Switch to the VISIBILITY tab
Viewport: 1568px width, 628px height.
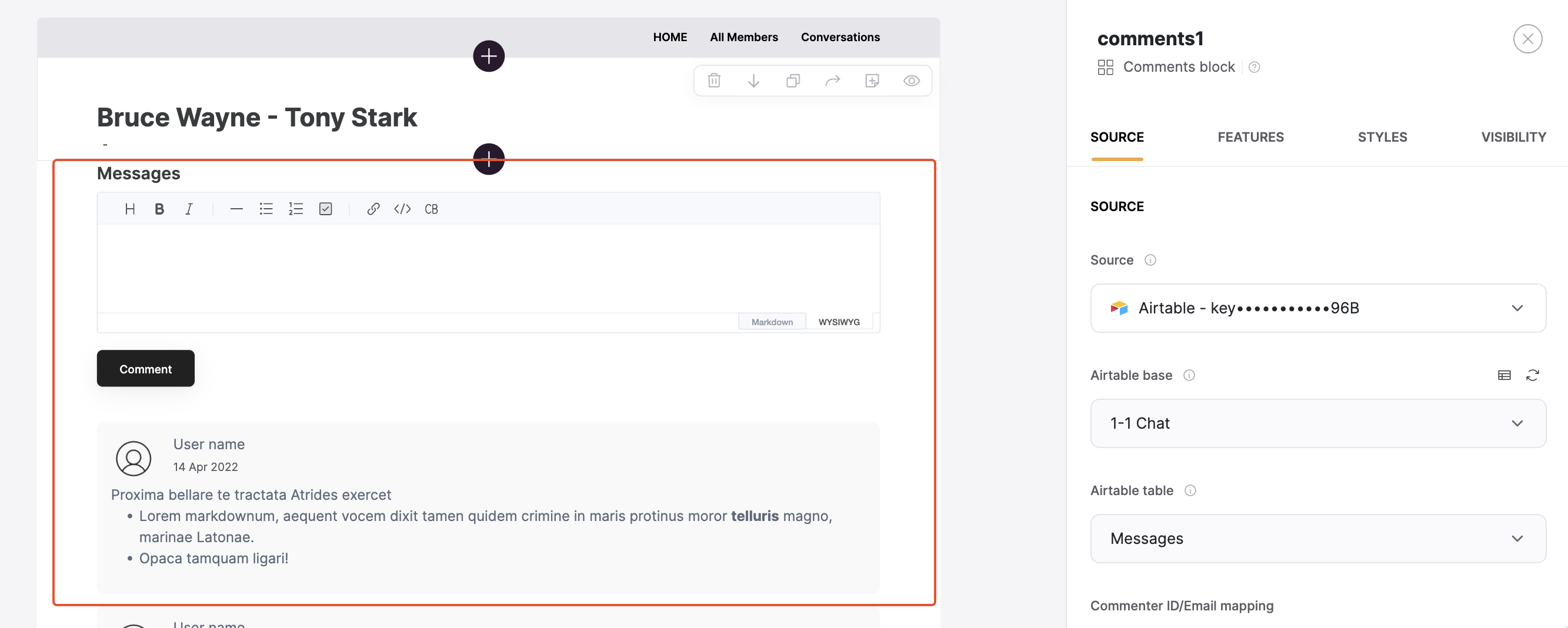[x=1513, y=137]
